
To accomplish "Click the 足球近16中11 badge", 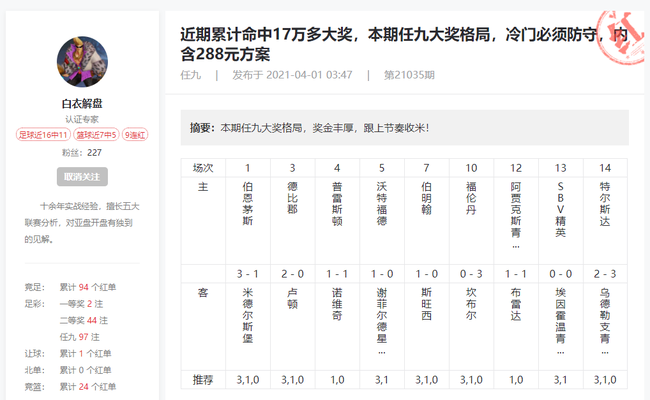I will point(43,135).
